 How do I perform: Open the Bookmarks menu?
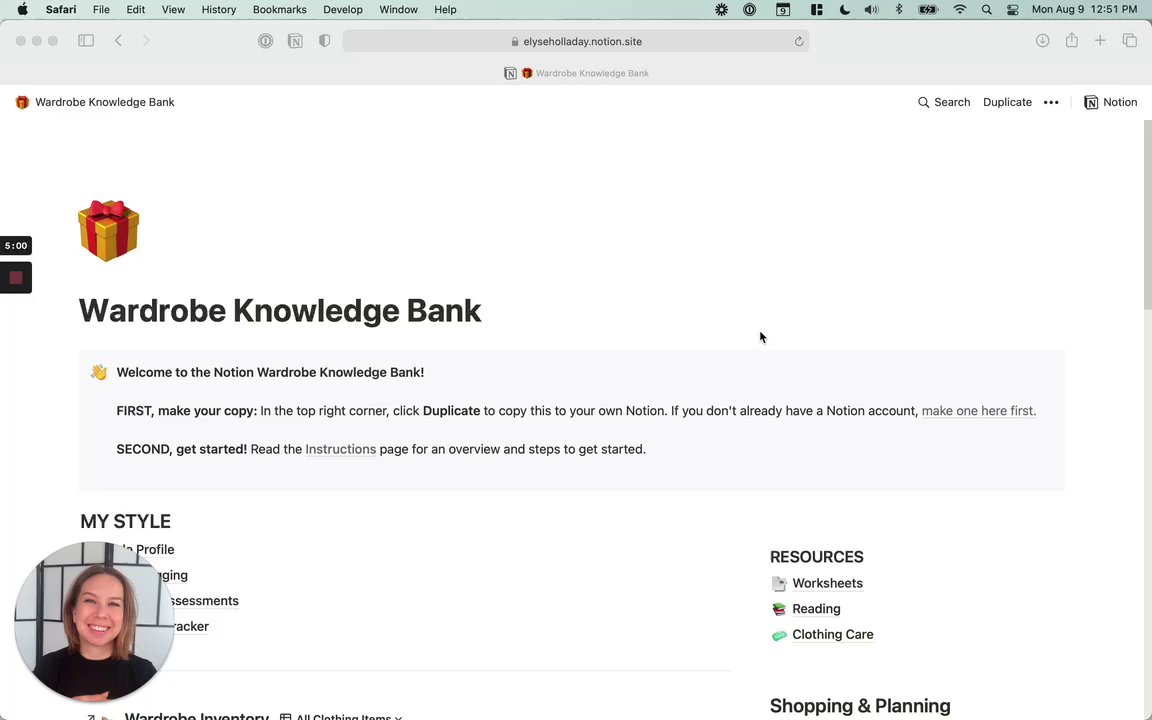pos(280,10)
